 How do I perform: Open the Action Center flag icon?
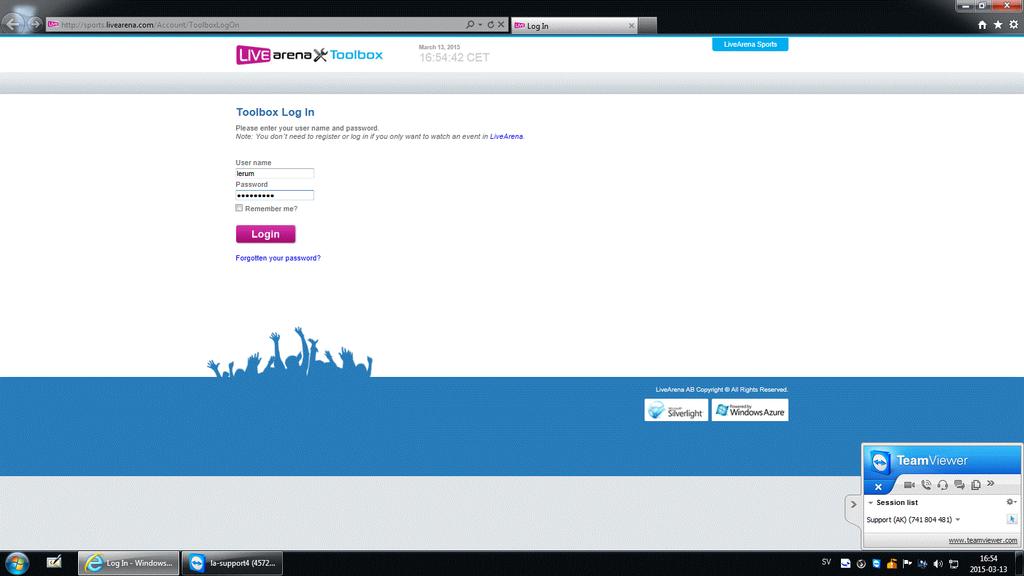pyautogui.click(x=907, y=564)
